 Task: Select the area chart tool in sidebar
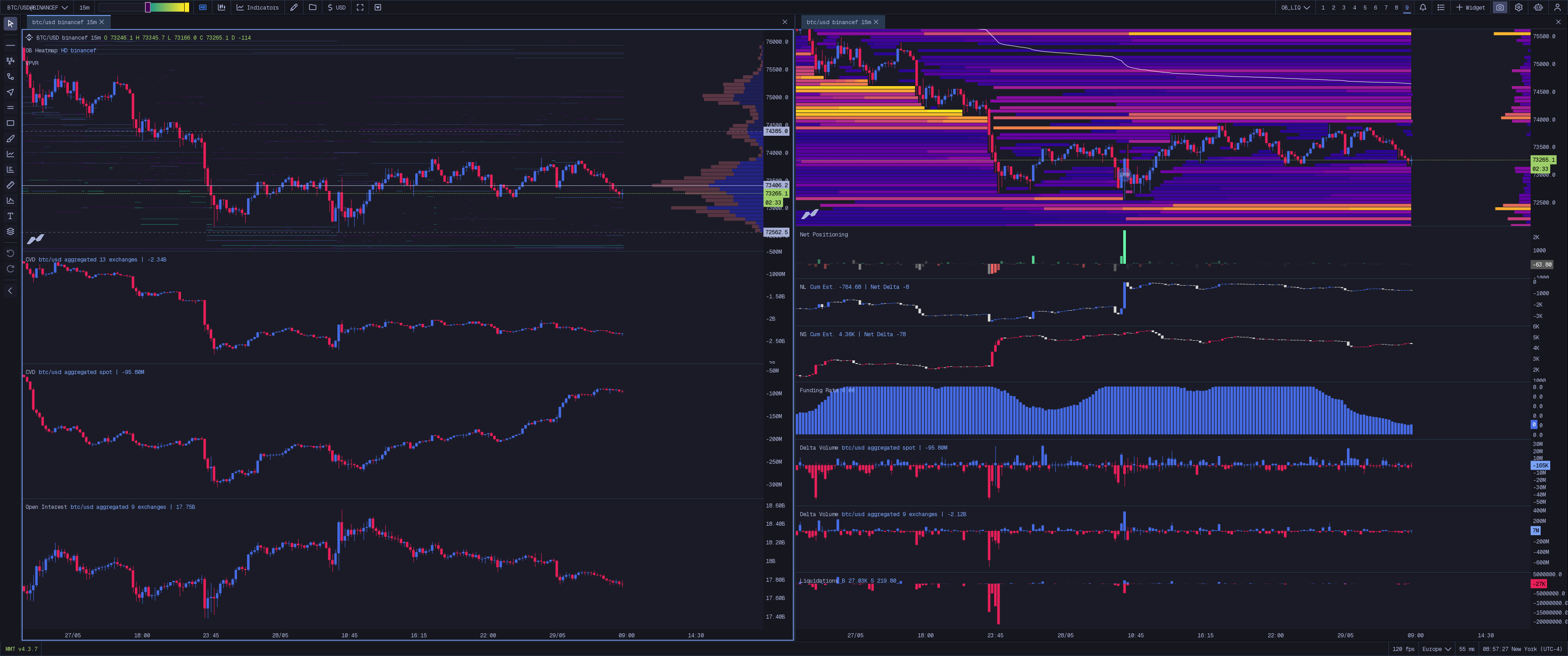10,200
